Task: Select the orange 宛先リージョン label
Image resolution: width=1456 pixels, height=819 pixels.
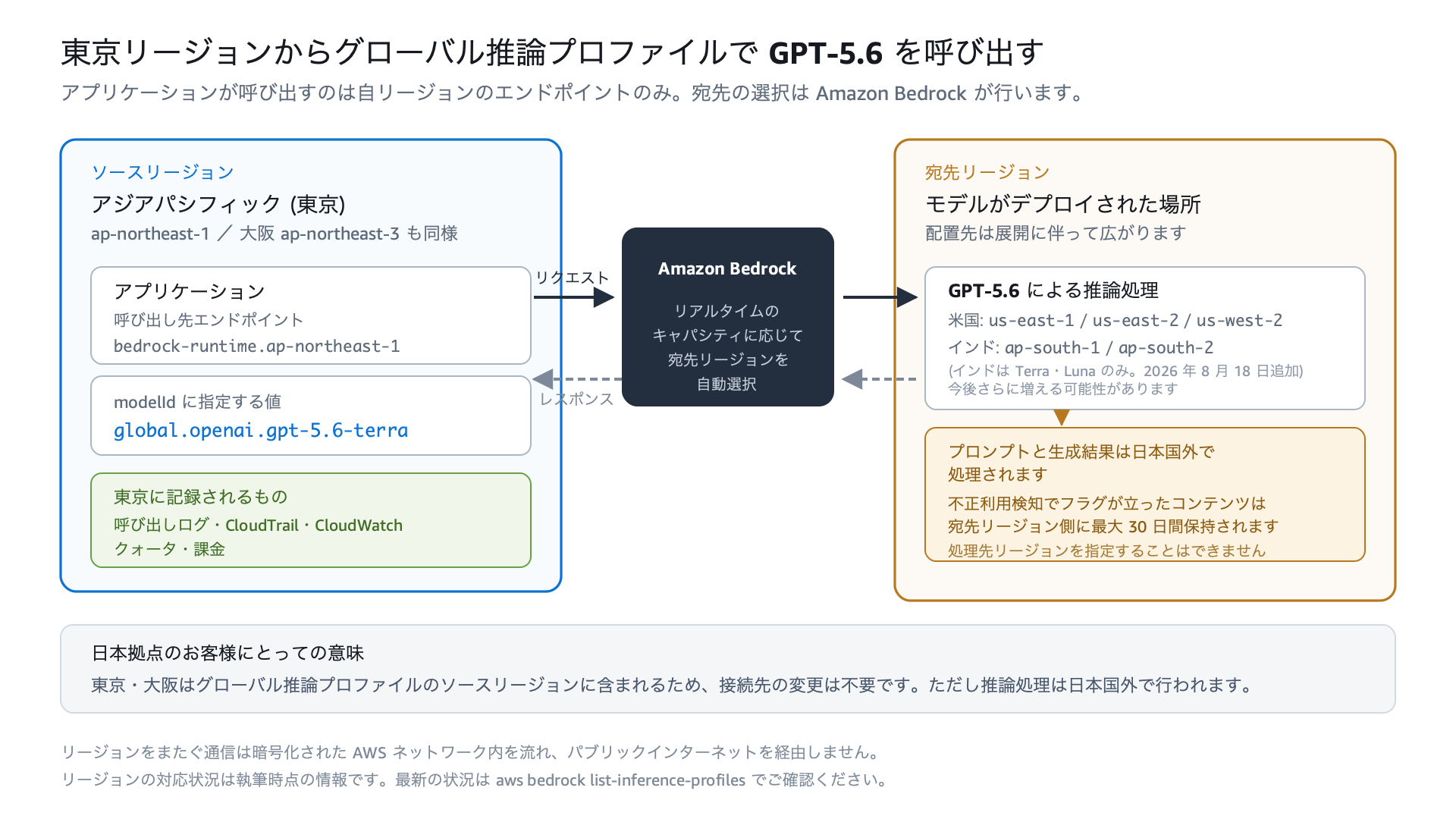Action: tap(987, 172)
